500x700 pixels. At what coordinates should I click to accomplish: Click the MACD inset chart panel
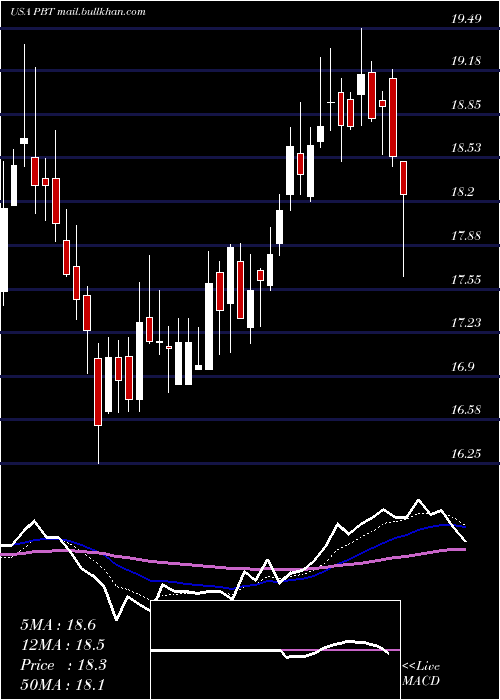click(275, 650)
